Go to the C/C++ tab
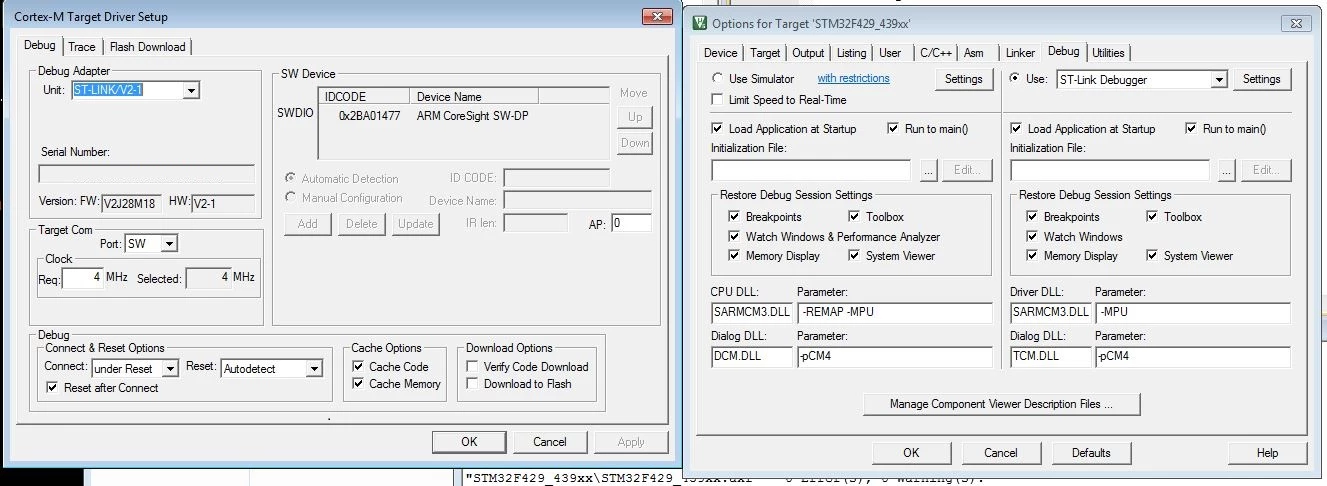 [x=936, y=53]
